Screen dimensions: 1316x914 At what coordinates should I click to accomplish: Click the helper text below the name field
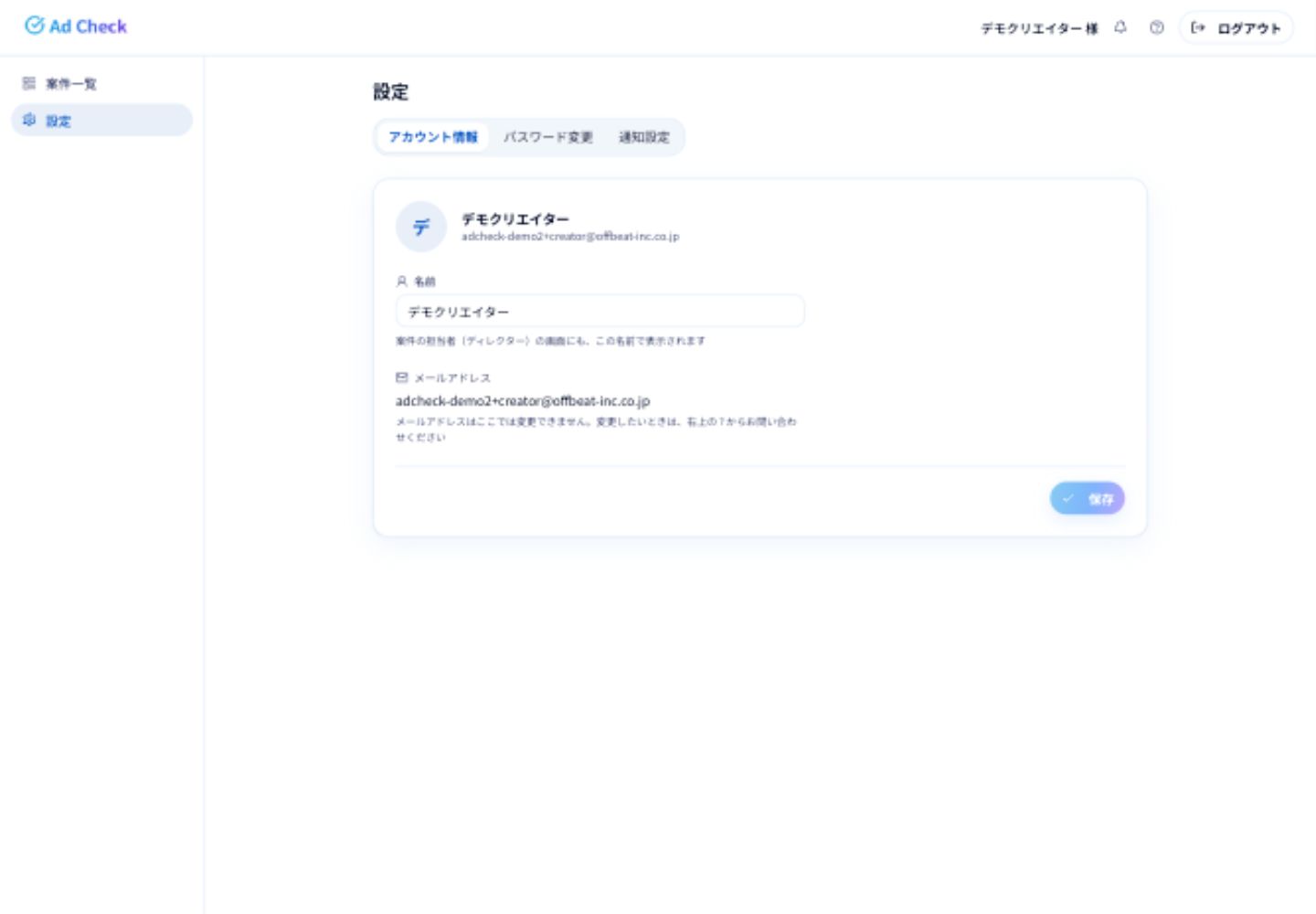(x=550, y=341)
